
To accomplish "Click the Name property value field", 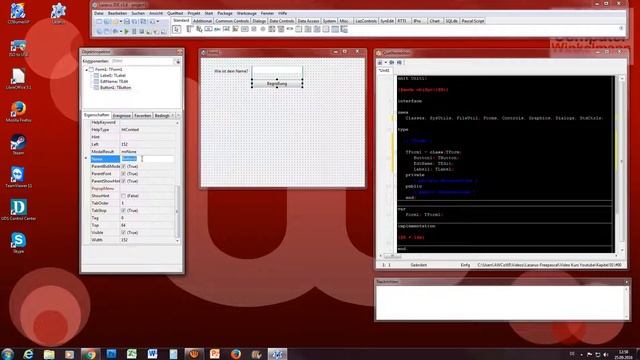I will coord(147,159).
